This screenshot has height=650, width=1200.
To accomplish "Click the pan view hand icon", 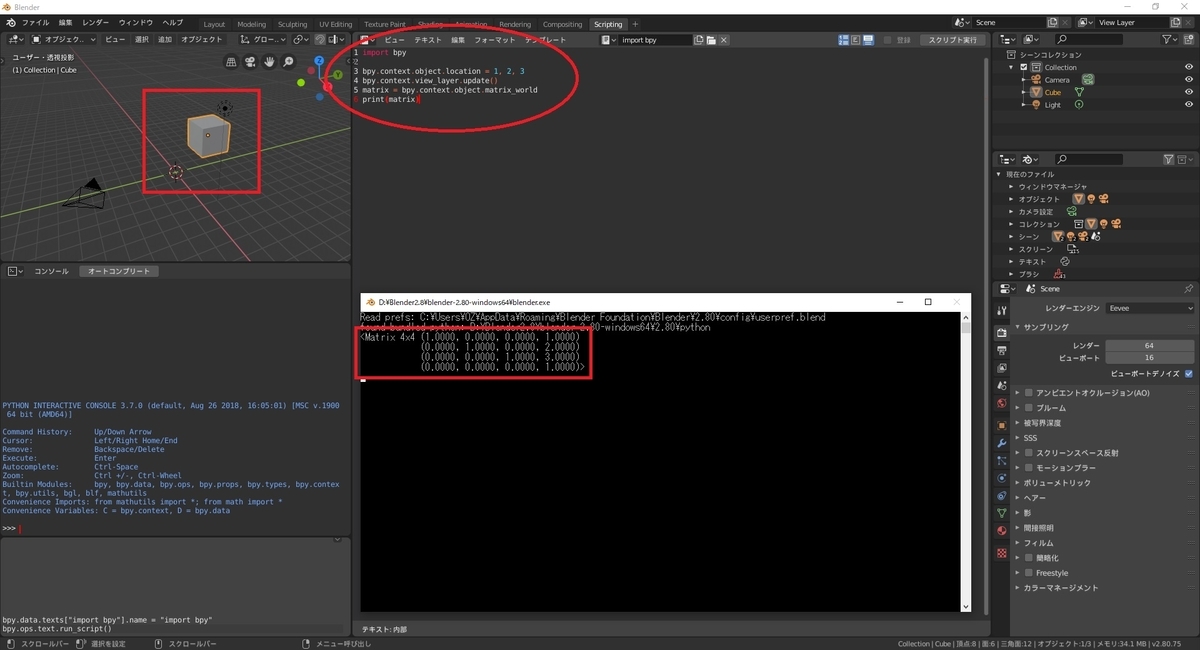I will (x=269, y=62).
